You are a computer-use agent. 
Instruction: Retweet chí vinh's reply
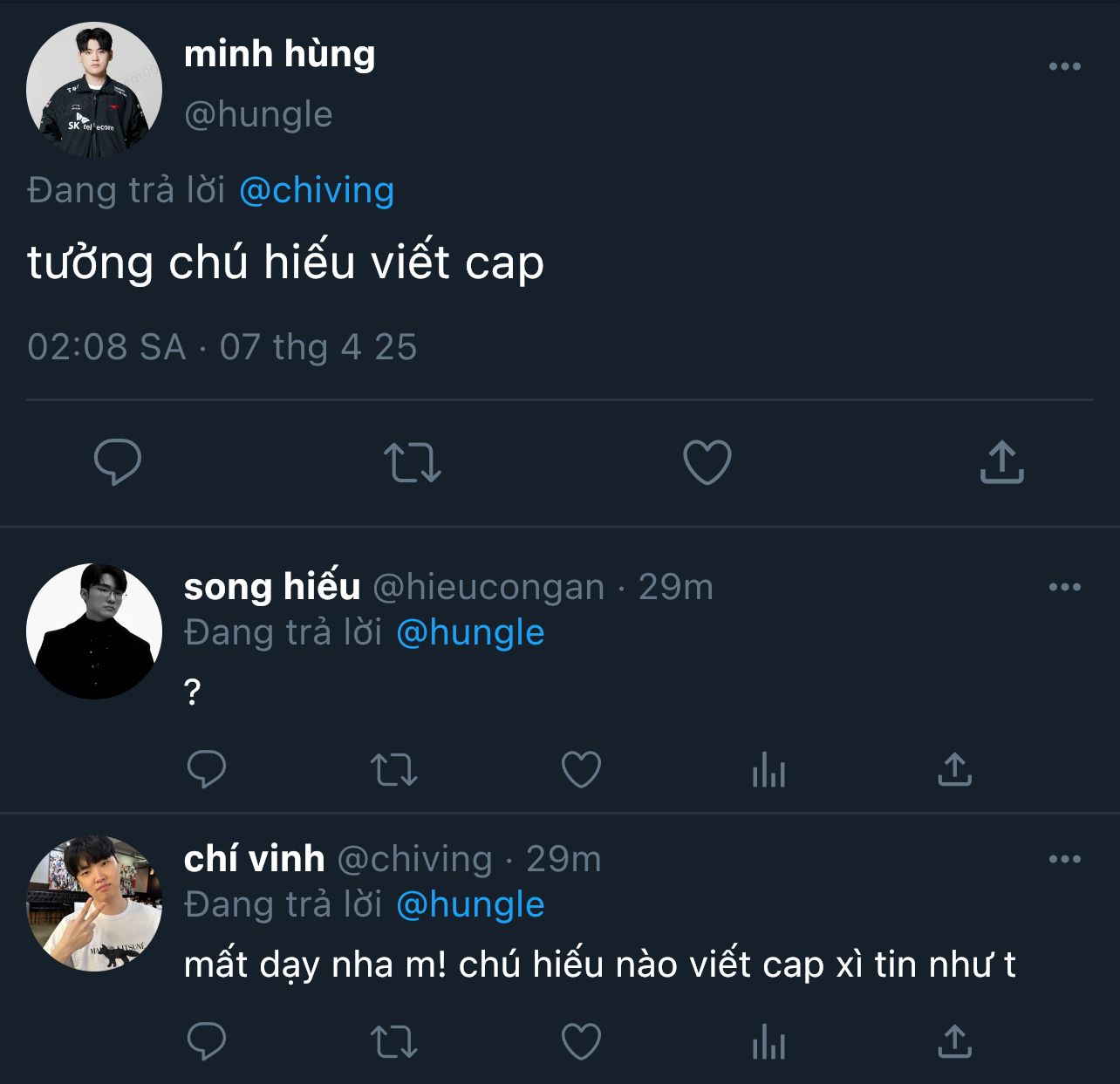click(x=394, y=1041)
